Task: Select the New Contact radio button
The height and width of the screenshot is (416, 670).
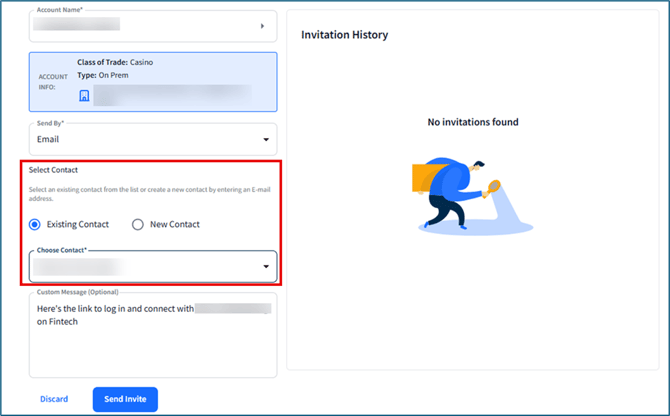Action: (x=138, y=224)
